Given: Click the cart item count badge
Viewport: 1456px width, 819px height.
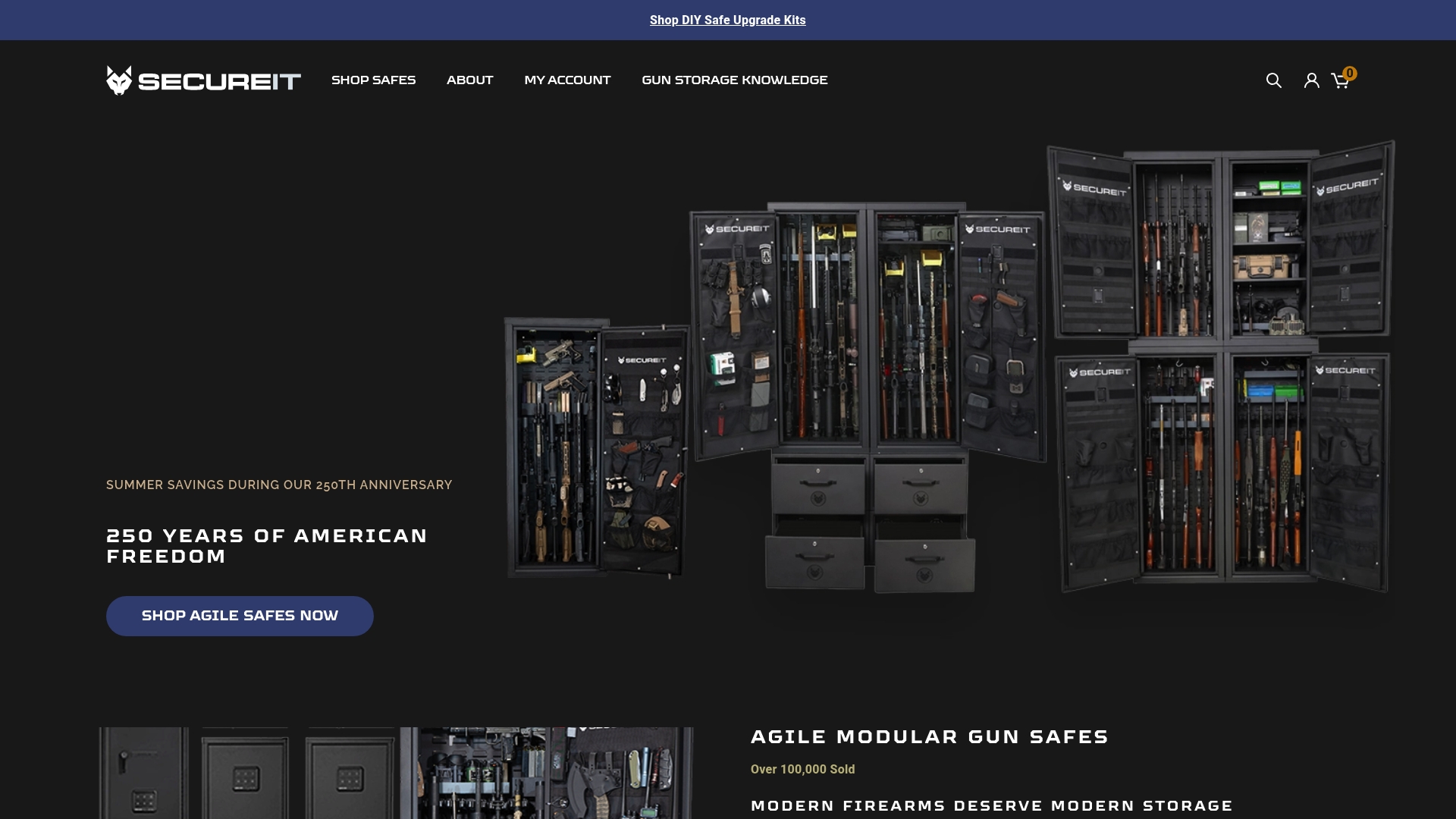Looking at the screenshot, I should tap(1350, 74).
